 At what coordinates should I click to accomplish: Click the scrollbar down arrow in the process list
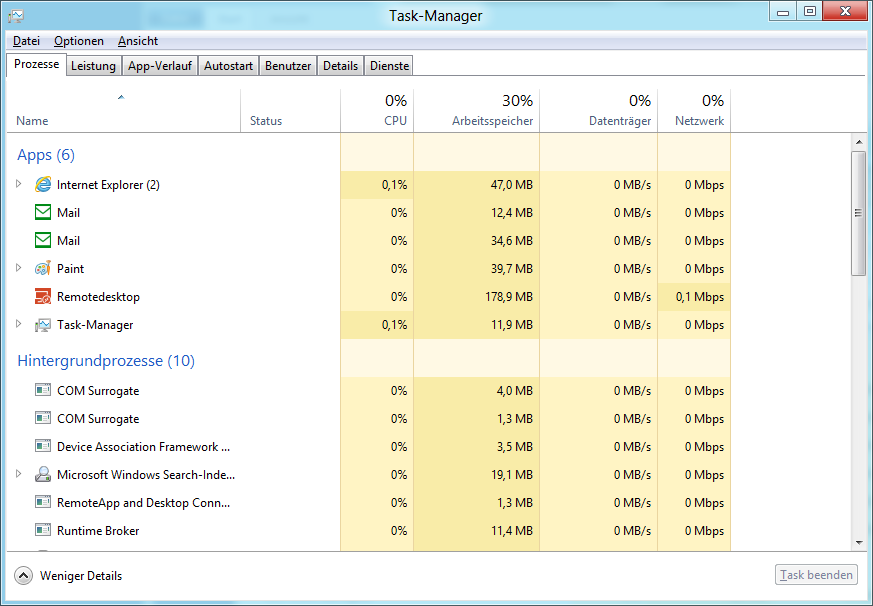tap(859, 543)
